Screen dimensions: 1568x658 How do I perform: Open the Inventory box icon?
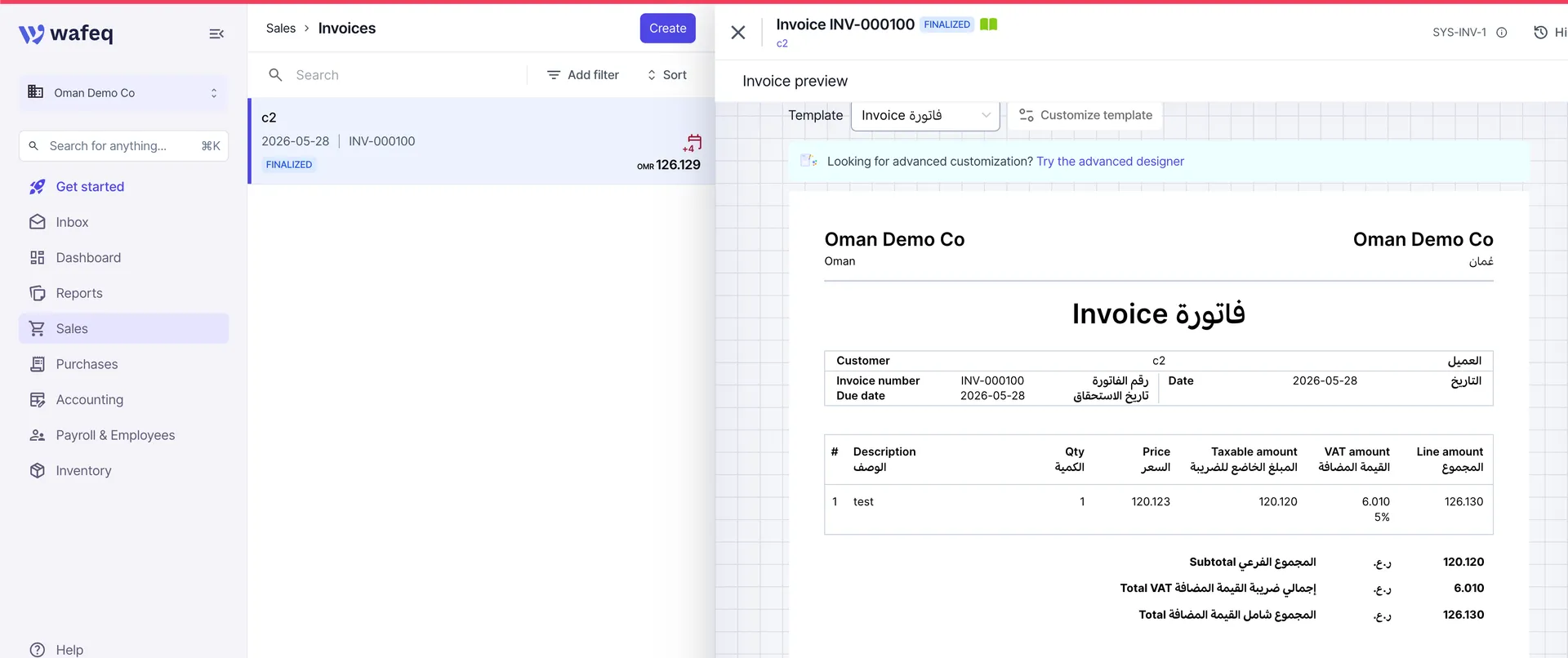38,471
